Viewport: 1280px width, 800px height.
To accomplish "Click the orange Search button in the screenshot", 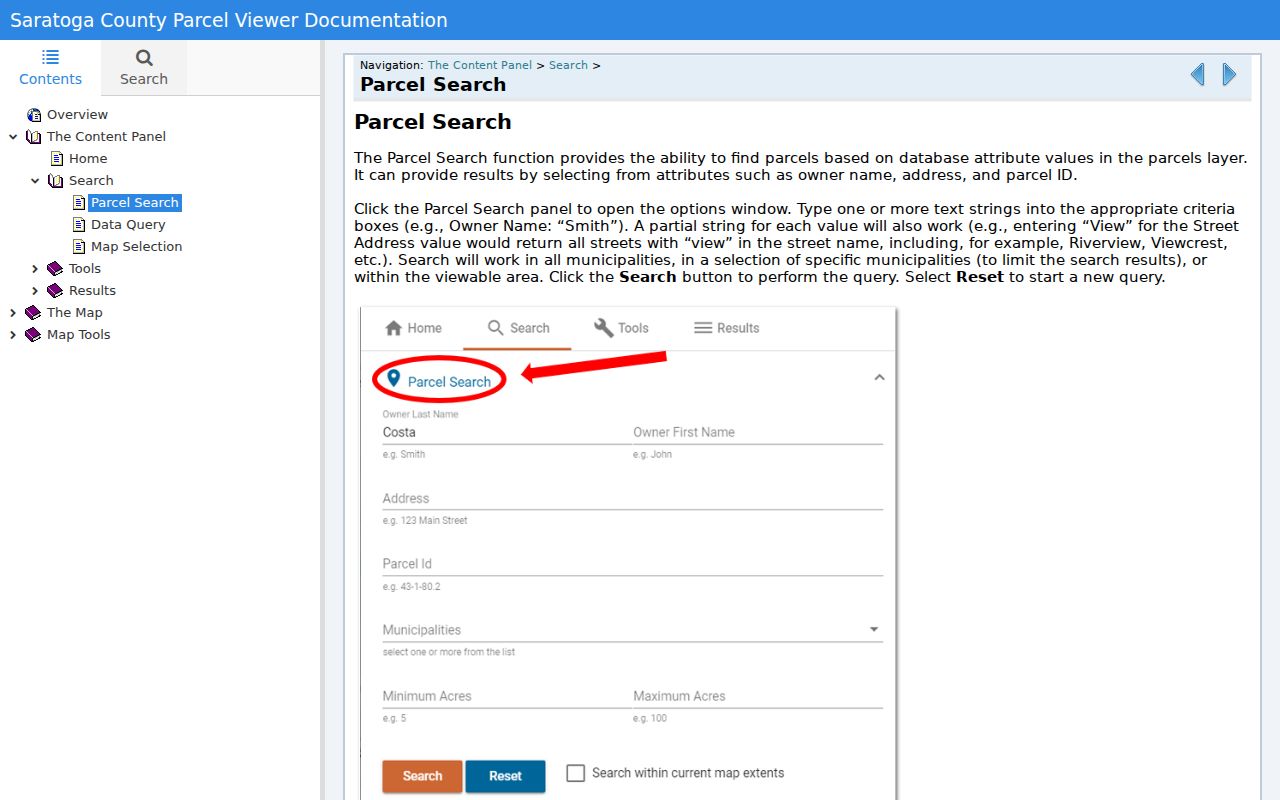I will click(422, 776).
